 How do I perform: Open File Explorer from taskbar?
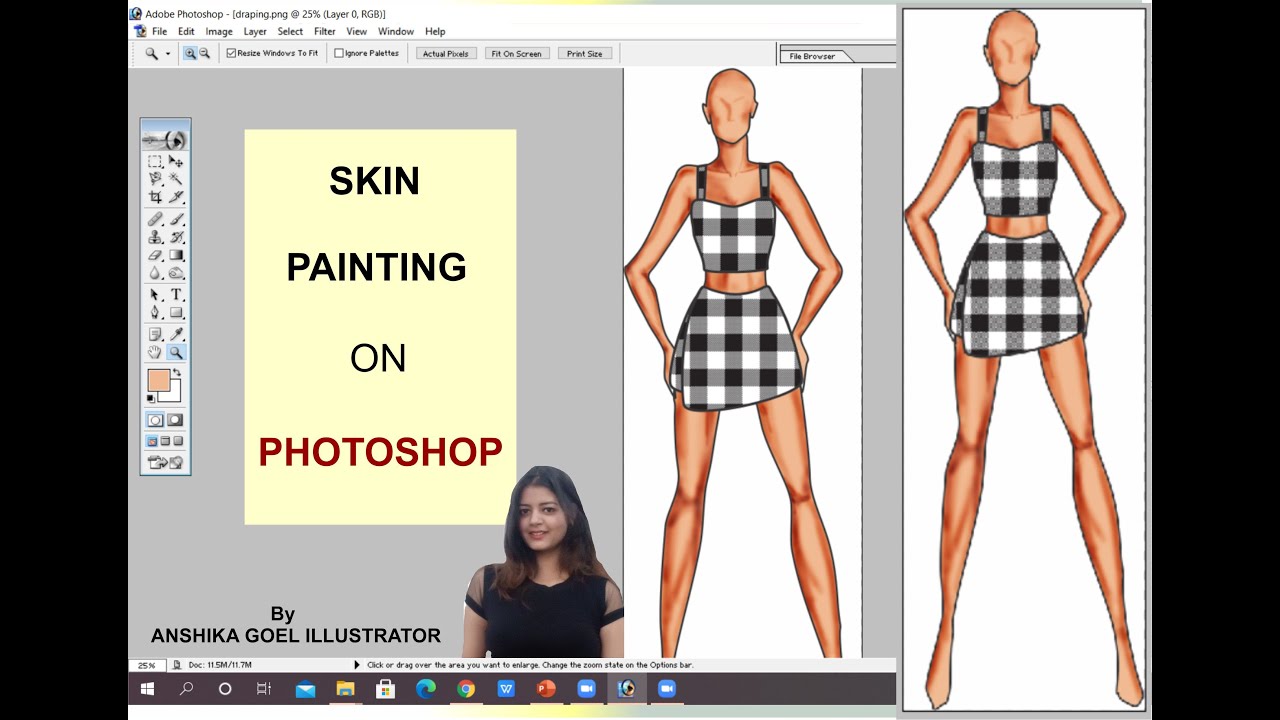(345, 689)
